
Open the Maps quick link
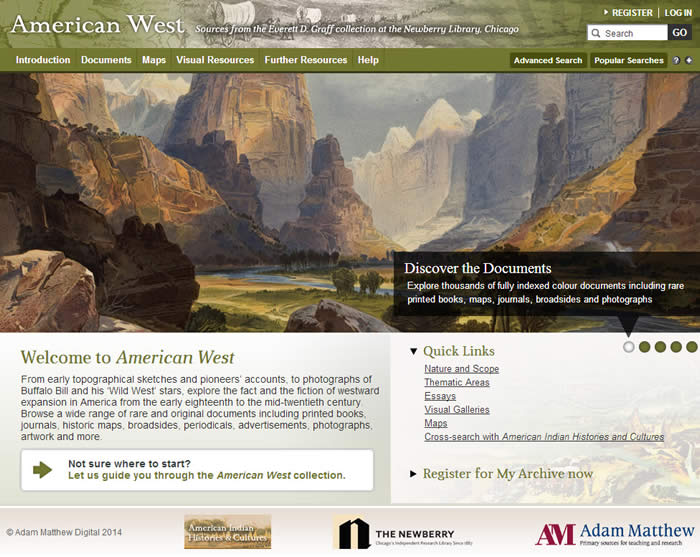(x=436, y=423)
